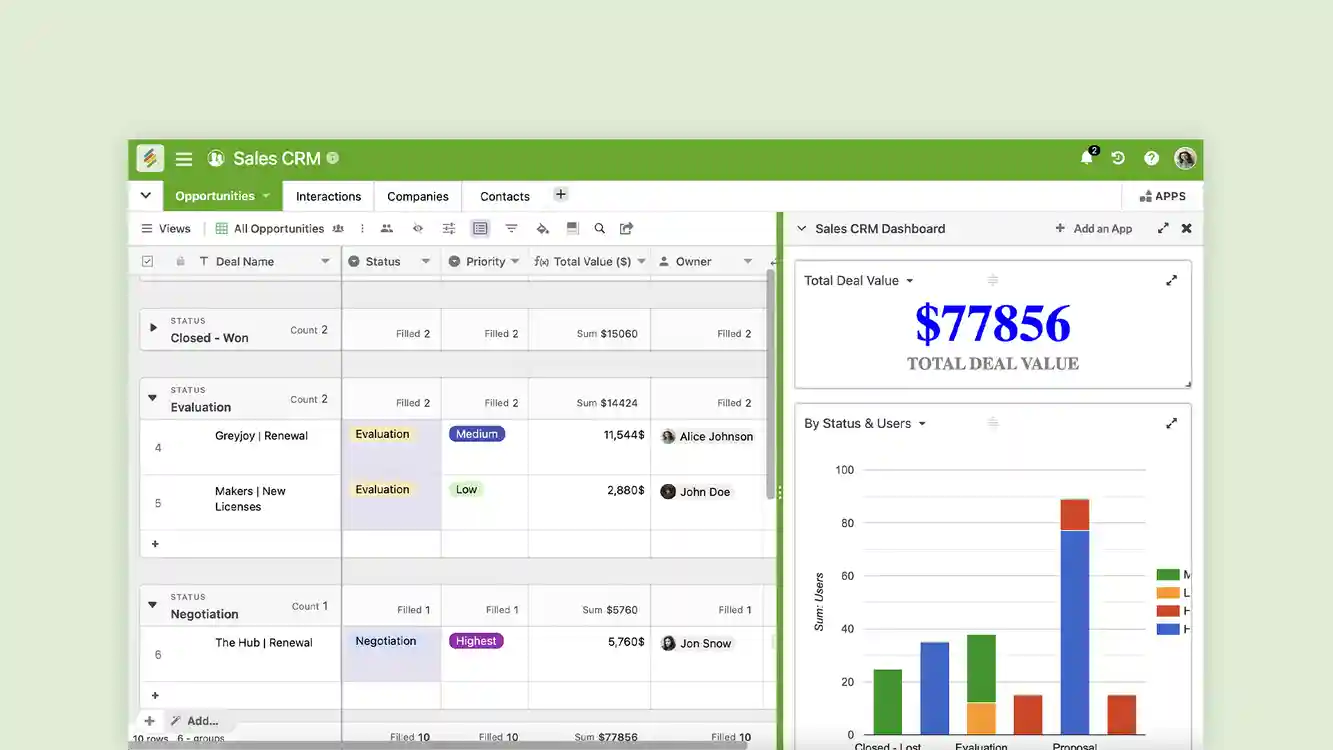
Task: Open the help question mark icon
Action: click(x=1151, y=157)
